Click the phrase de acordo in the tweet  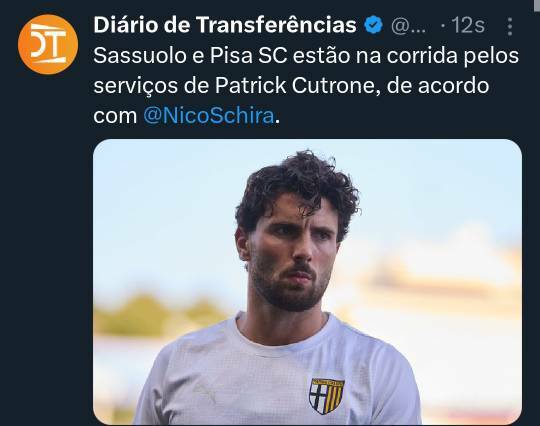coord(438,85)
